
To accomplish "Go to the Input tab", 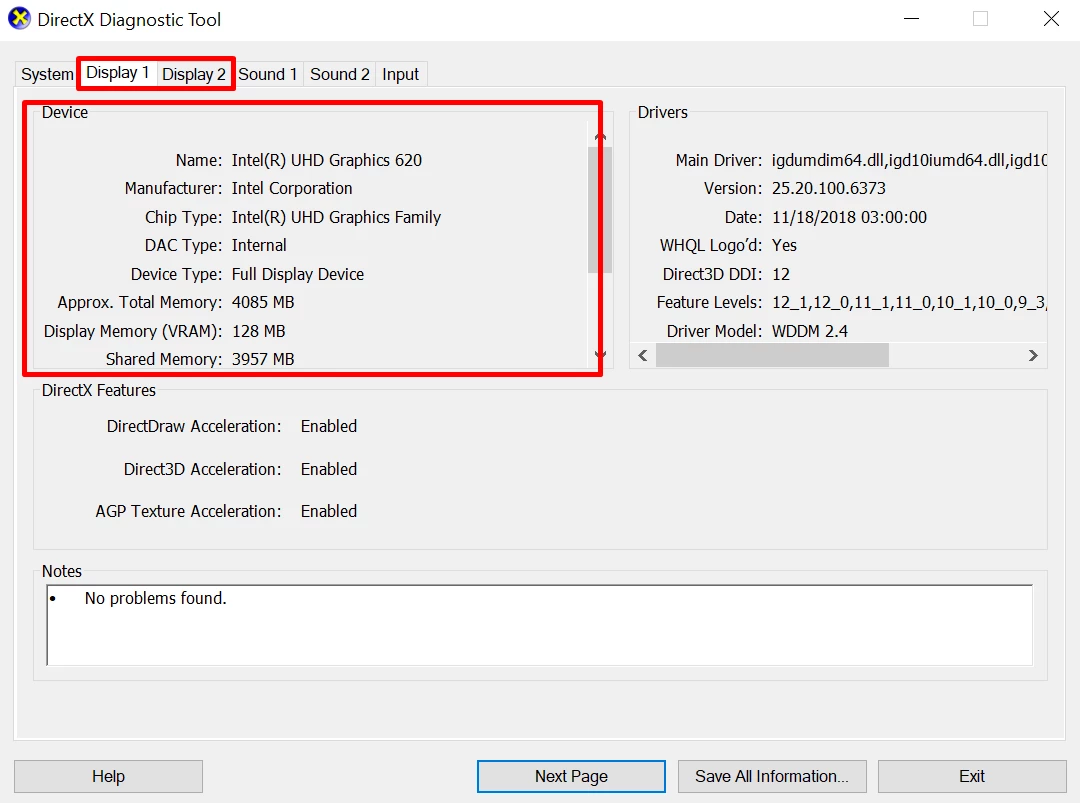I will click(x=400, y=74).
